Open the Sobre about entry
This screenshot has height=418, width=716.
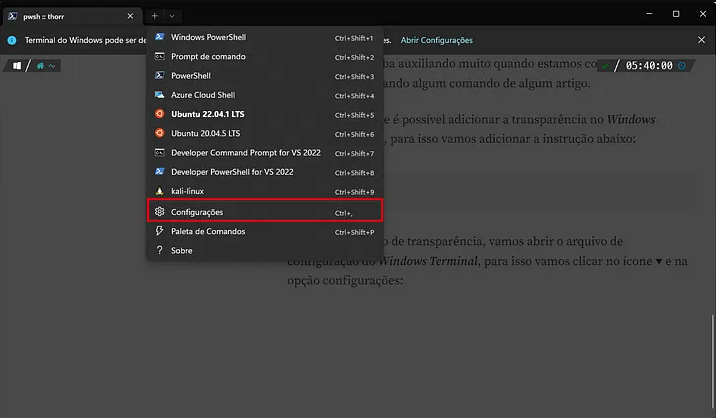tap(265, 251)
